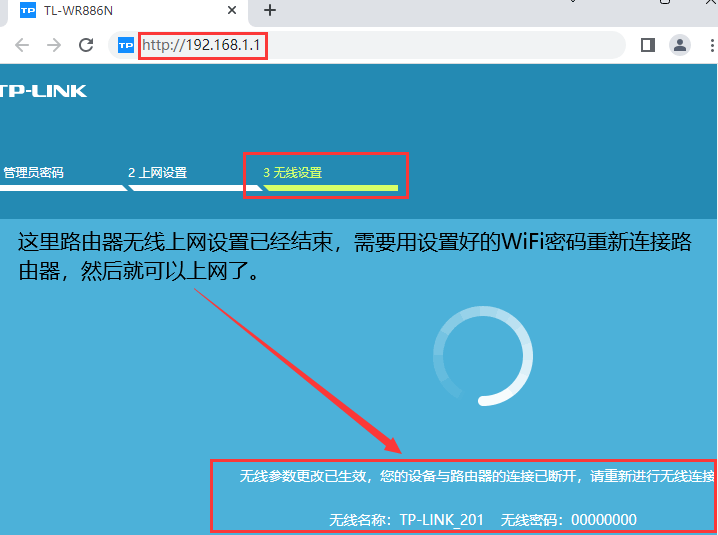Screen dimensions: 718x535
Task: Go forward with the browser forward arrow
Action: point(54,45)
